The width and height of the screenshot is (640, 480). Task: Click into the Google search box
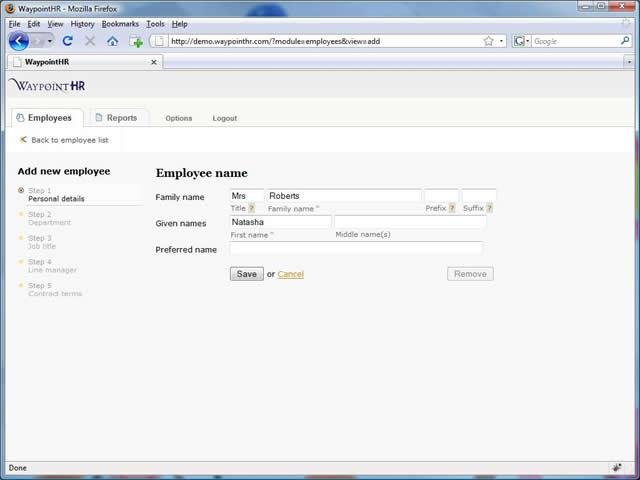point(576,41)
